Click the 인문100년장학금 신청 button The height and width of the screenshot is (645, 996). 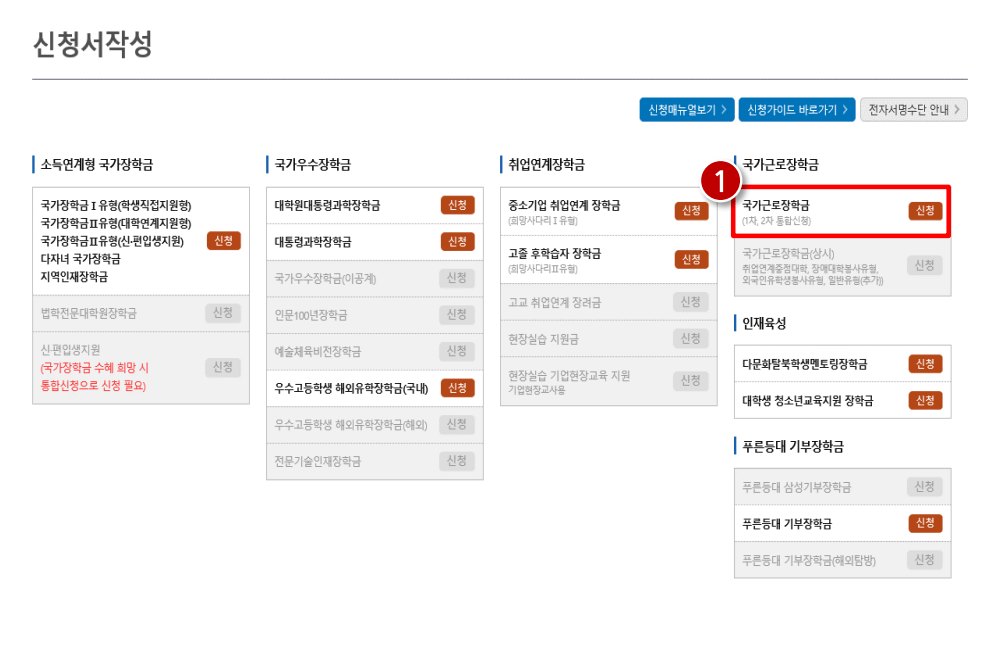tap(458, 314)
